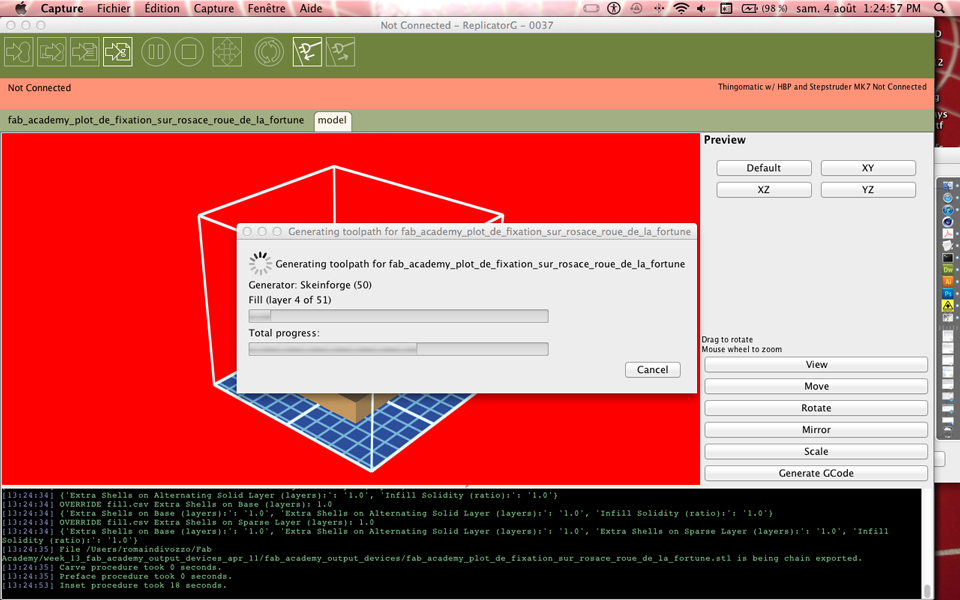Switch preview to XY view
960x600 pixels.
[868, 168]
